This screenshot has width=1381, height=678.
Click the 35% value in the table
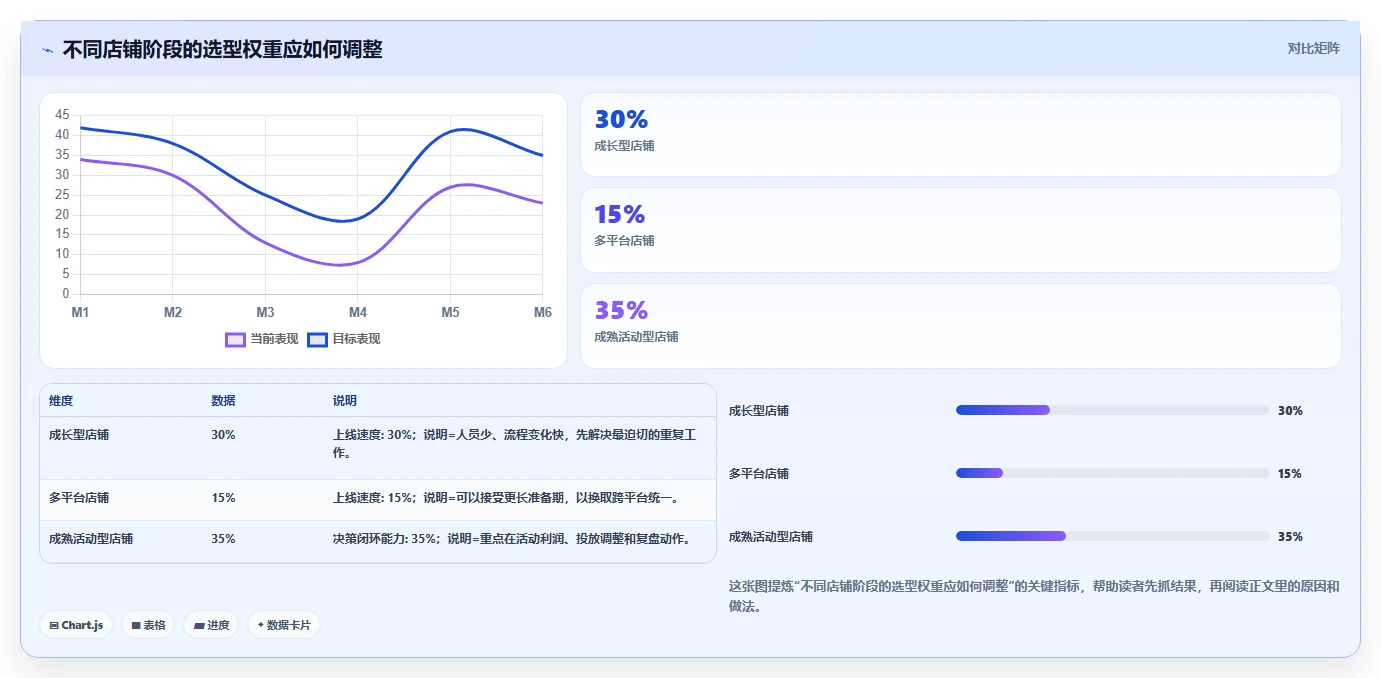click(223, 539)
